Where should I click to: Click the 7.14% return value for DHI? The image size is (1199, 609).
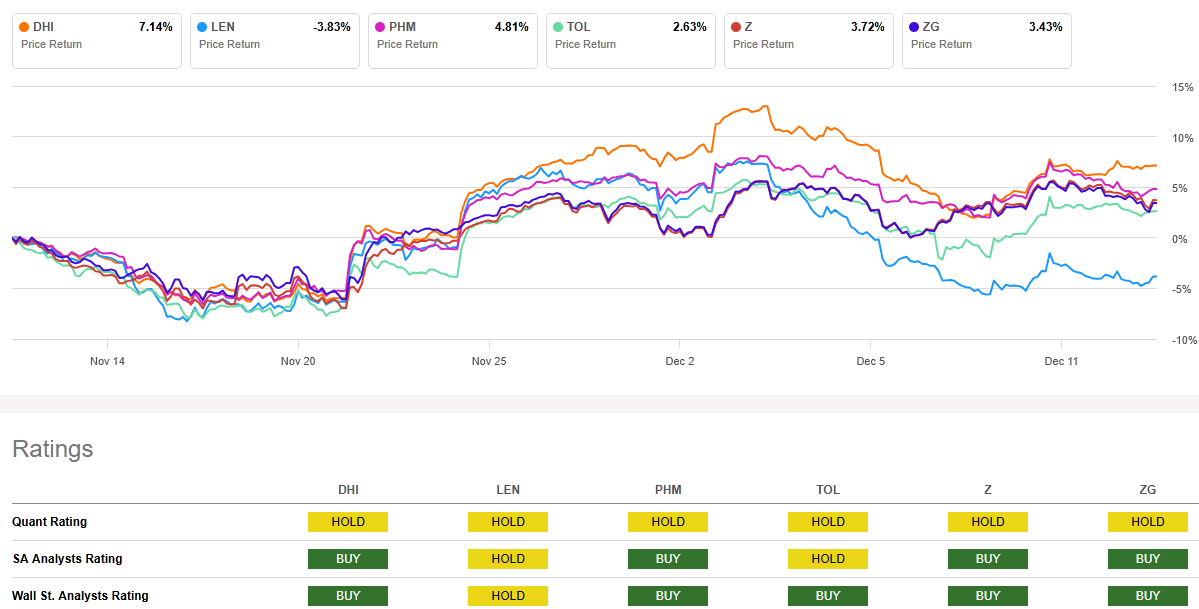click(156, 27)
